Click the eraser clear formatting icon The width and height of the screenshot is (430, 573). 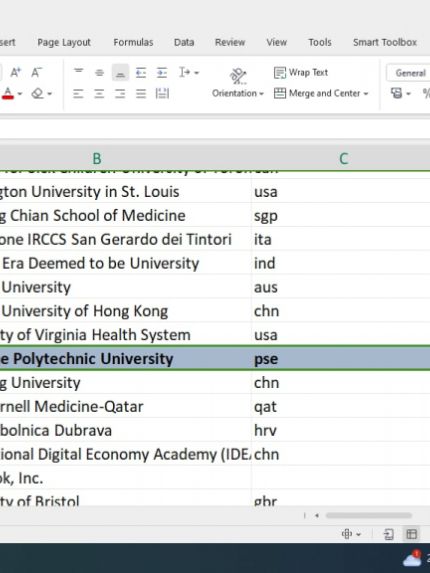click(x=37, y=94)
